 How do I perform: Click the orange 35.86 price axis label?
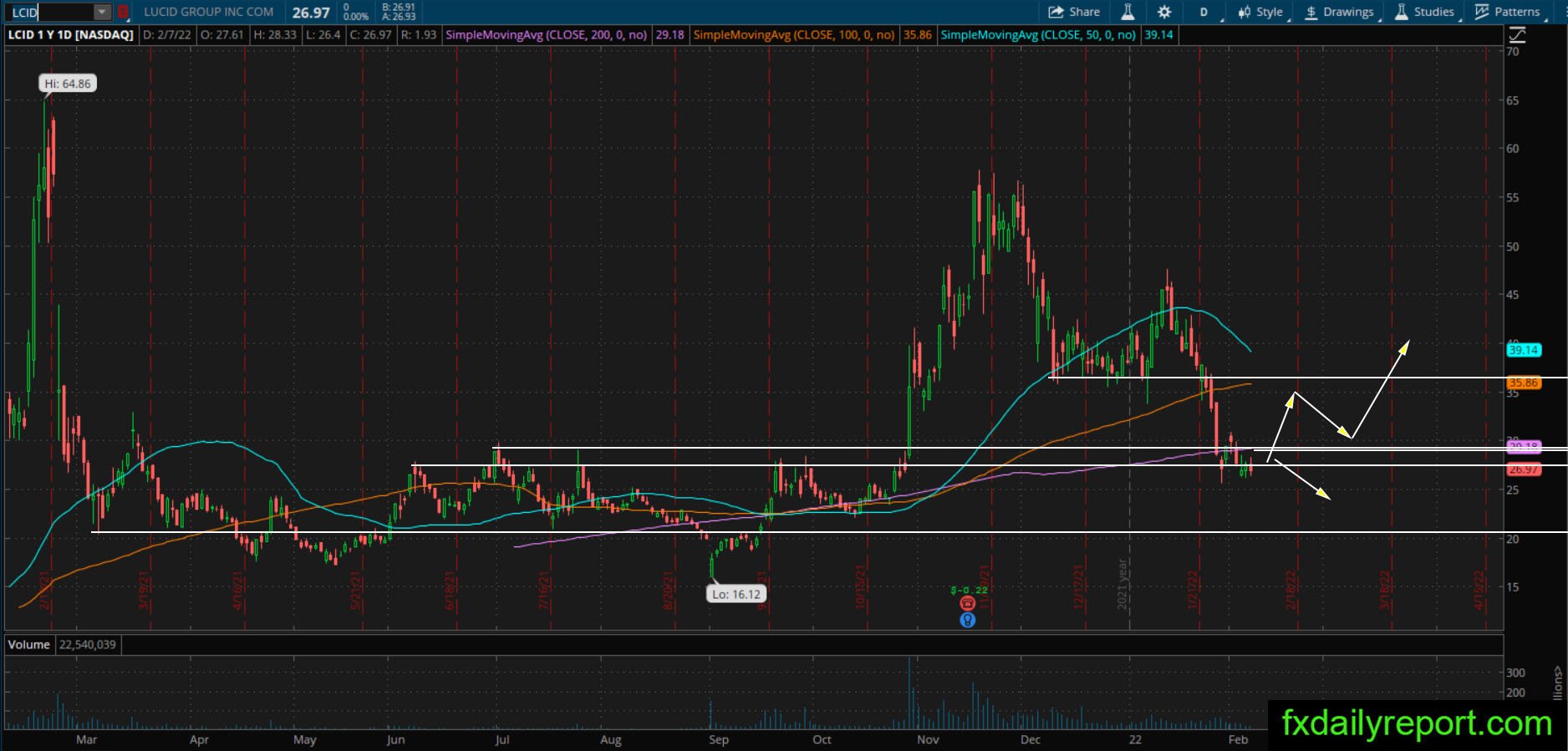point(1523,383)
